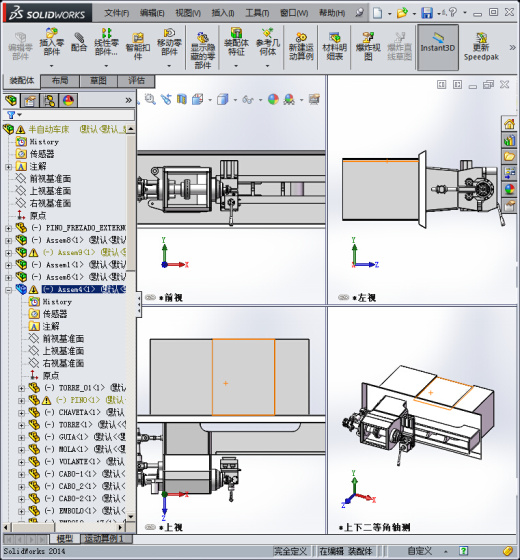Open the 工具(T) menu

257,13
